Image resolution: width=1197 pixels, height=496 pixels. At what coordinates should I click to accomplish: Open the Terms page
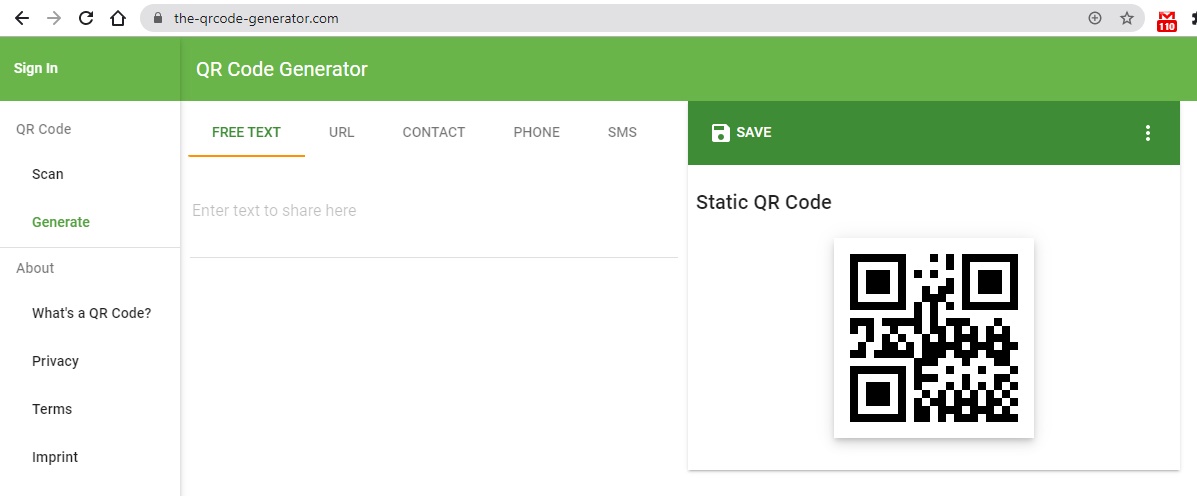52,409
